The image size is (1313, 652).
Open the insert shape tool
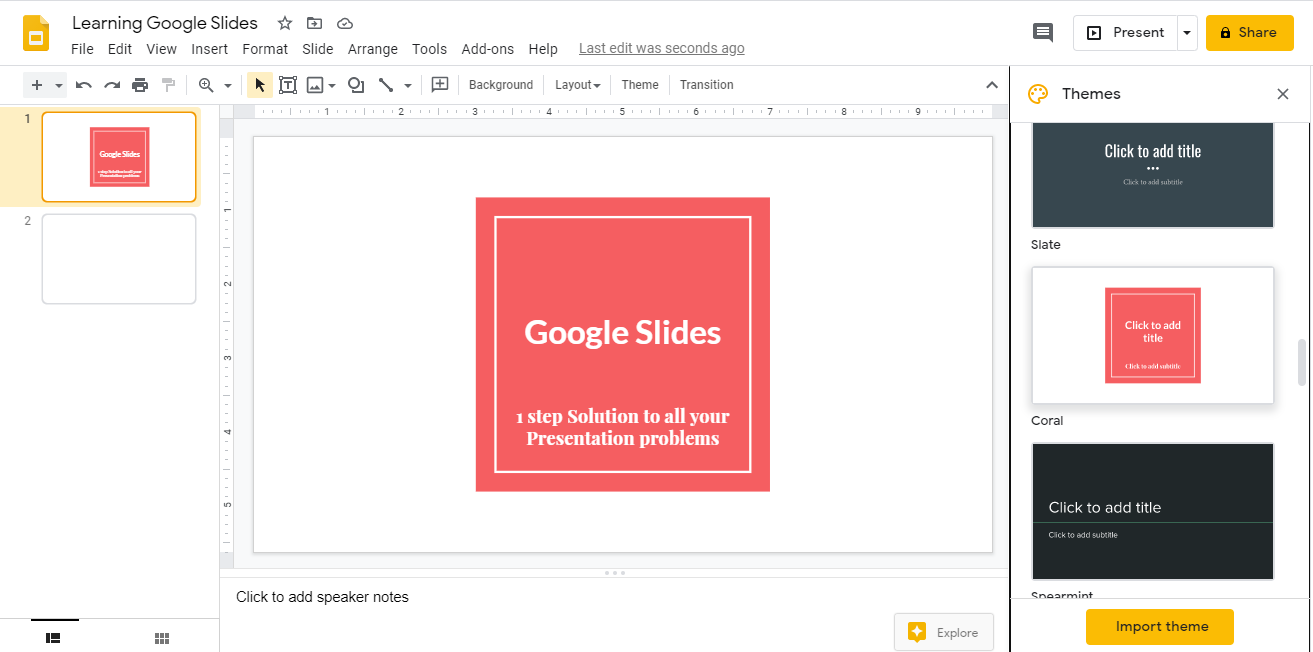point(355,85)
